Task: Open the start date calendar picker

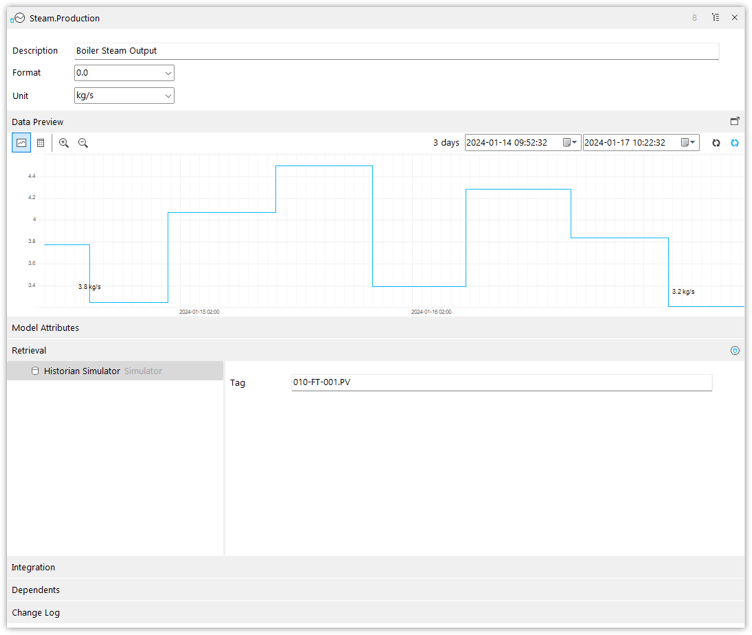Action: (x=570, y=142)
